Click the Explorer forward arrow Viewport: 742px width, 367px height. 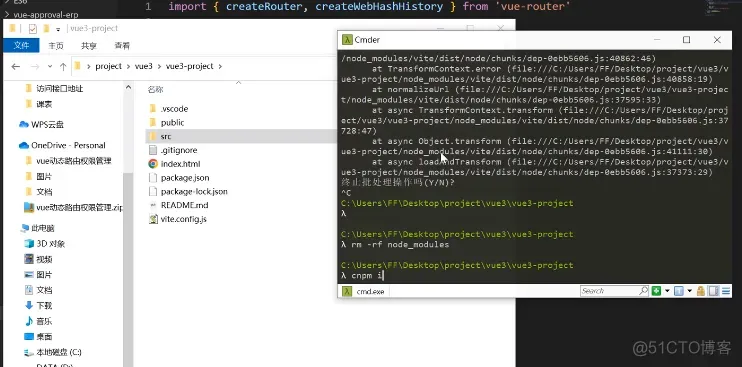35,67
